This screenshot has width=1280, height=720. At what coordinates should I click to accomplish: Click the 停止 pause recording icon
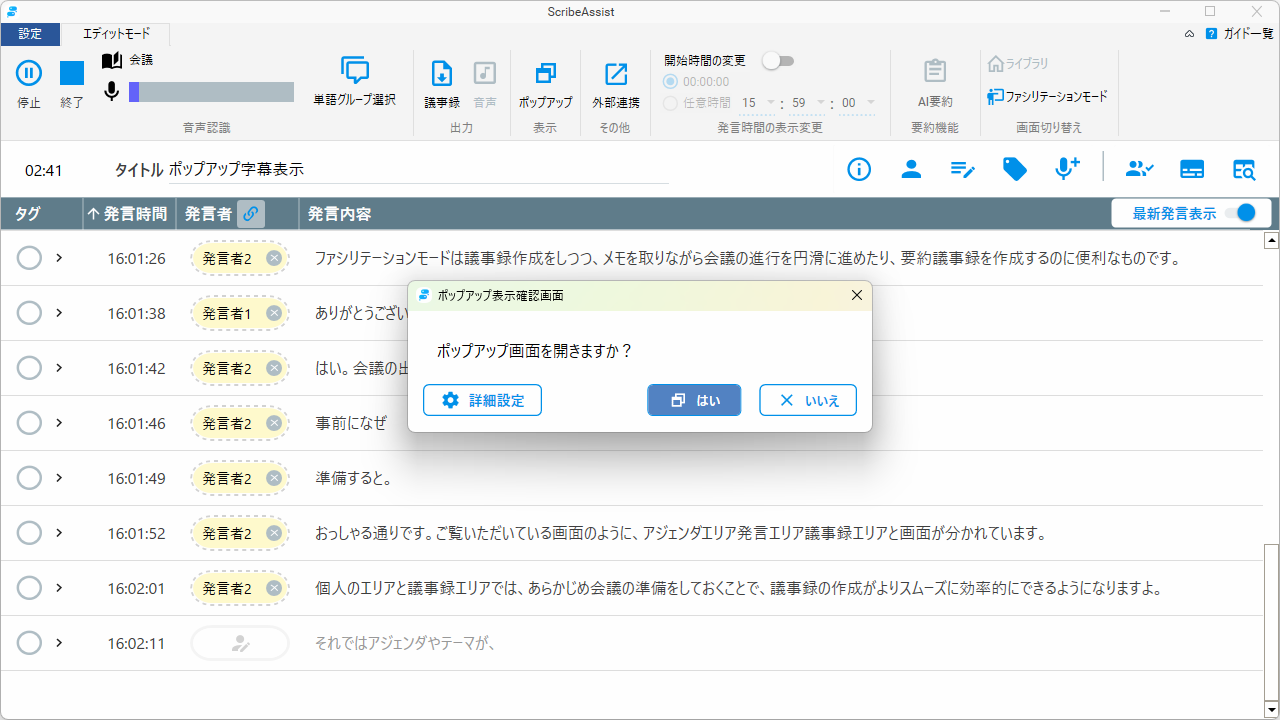point(29,73)
